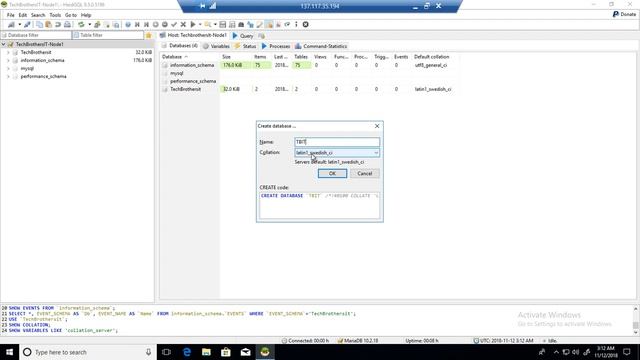
Task: Open the Help menu
Action: [x=86, y=15]
